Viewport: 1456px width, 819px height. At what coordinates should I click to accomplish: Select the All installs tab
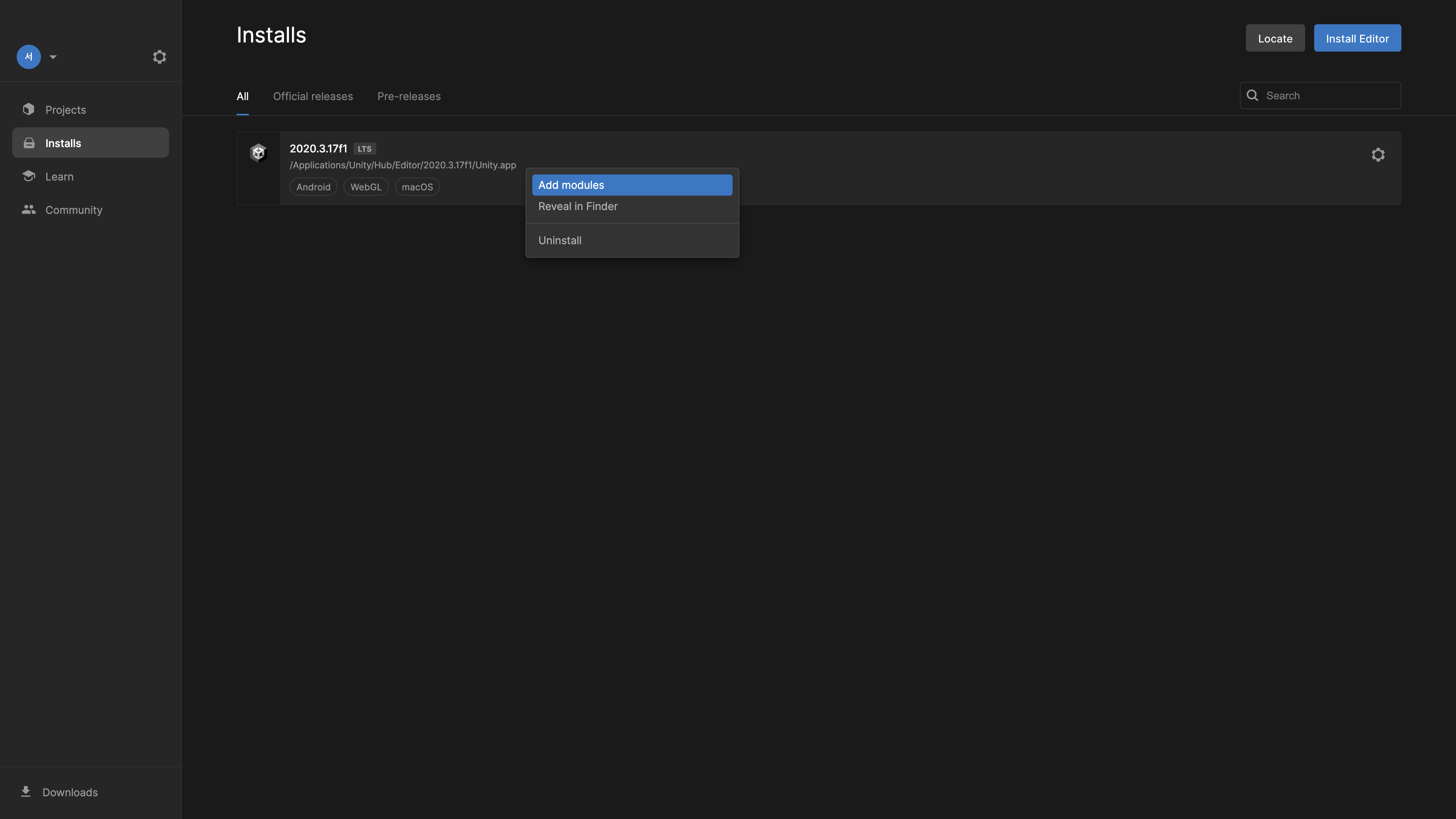[243, 96]
